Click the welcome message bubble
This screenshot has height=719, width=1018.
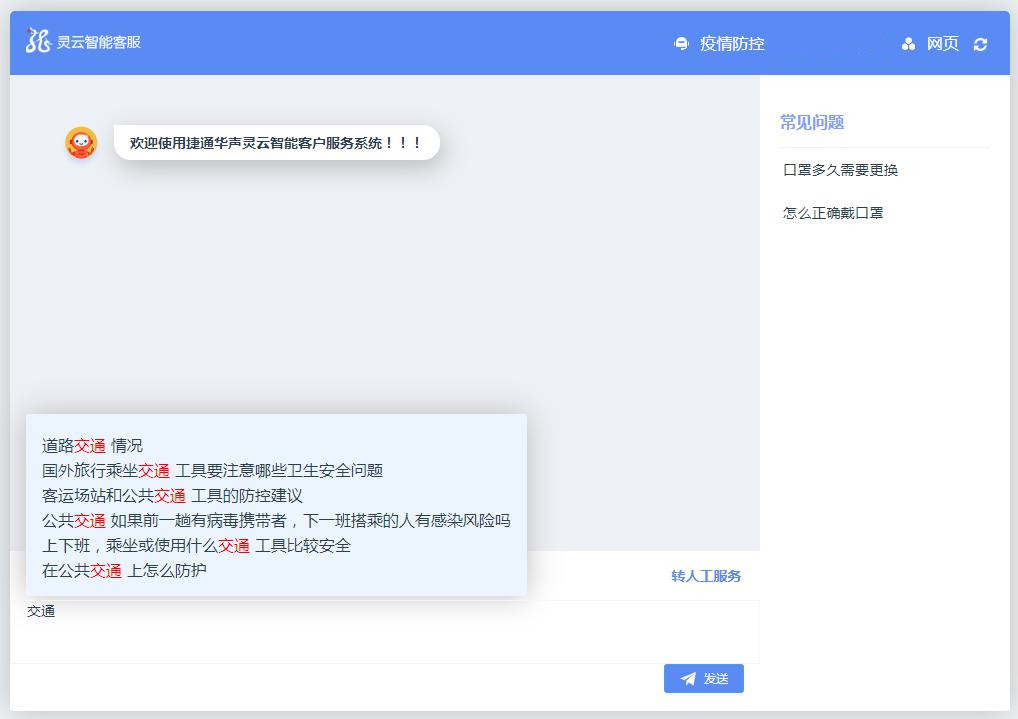pyautogui.click(x=276, y=143)
